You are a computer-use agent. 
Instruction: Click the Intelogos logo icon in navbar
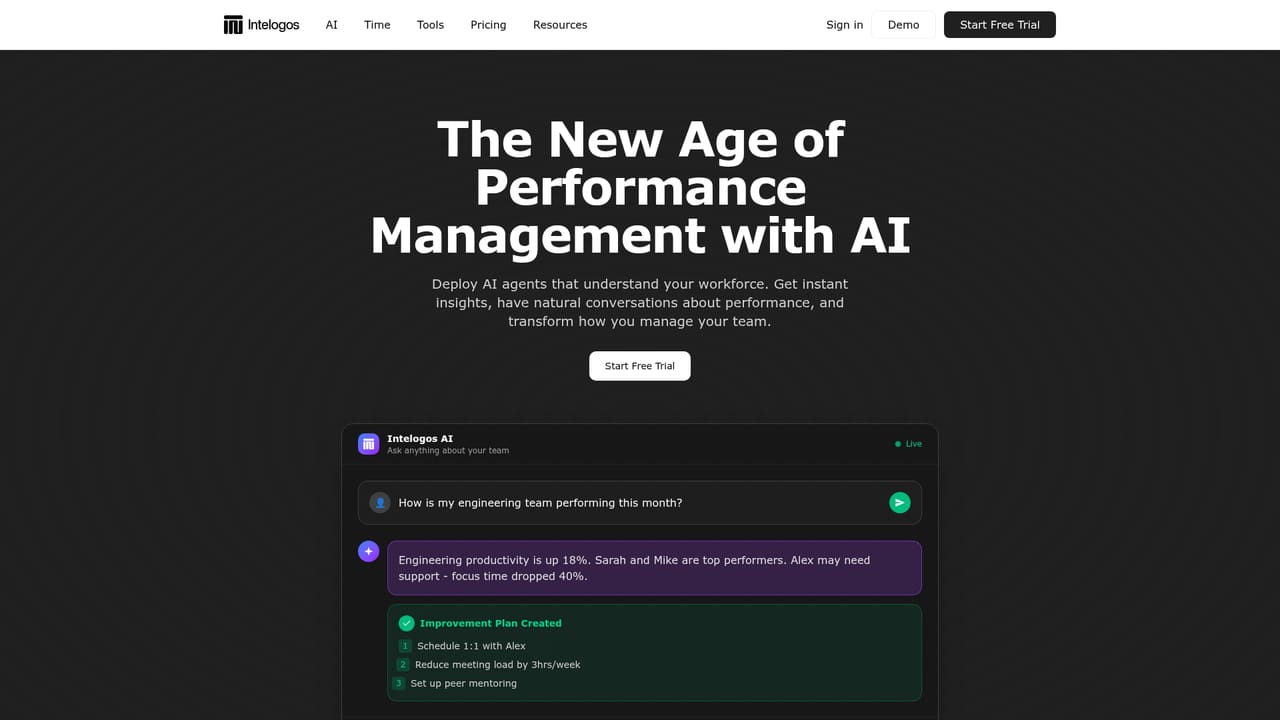click(233, 25)
